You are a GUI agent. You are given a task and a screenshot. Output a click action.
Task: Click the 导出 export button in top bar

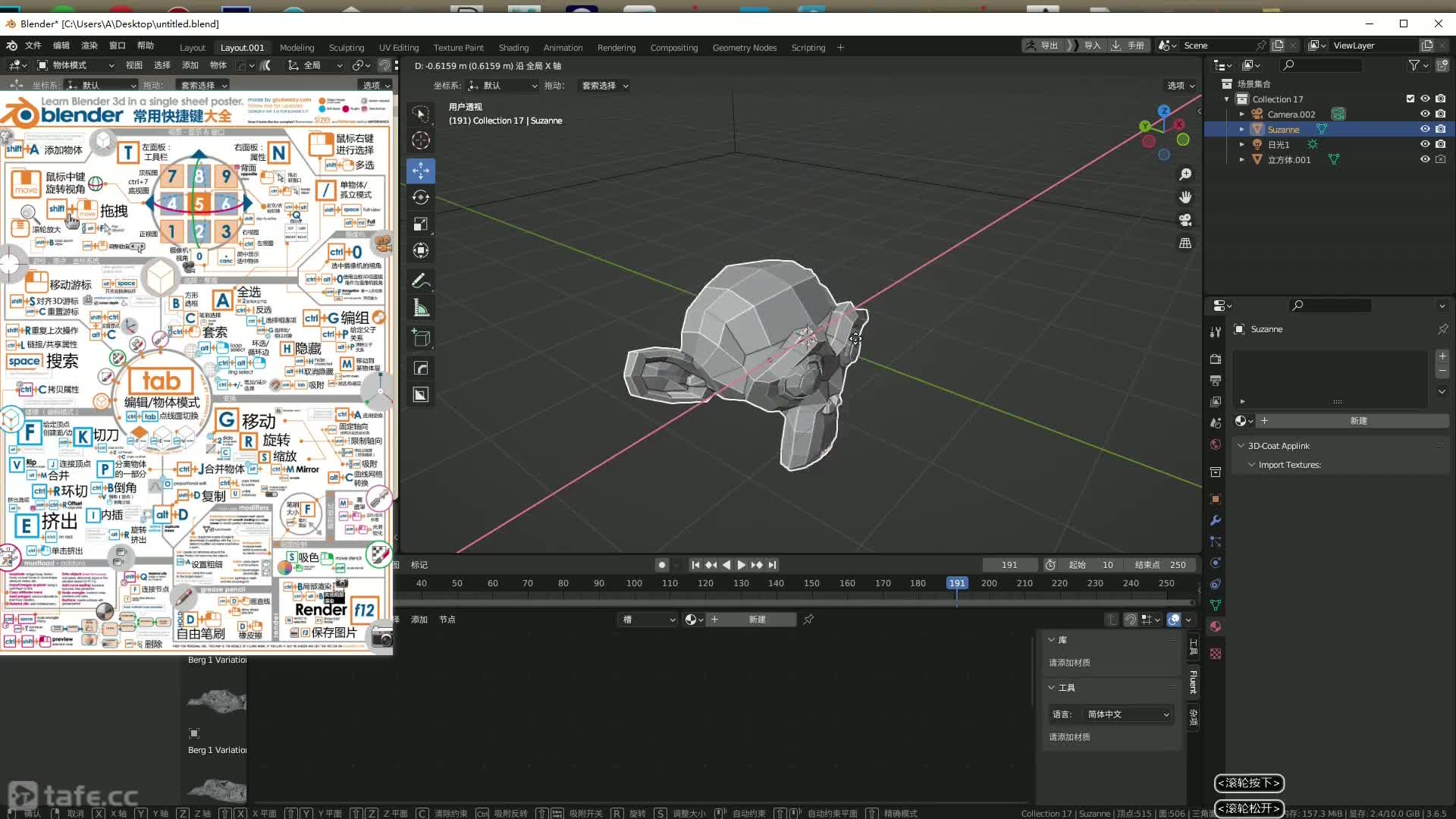(x=1043, y=45)
